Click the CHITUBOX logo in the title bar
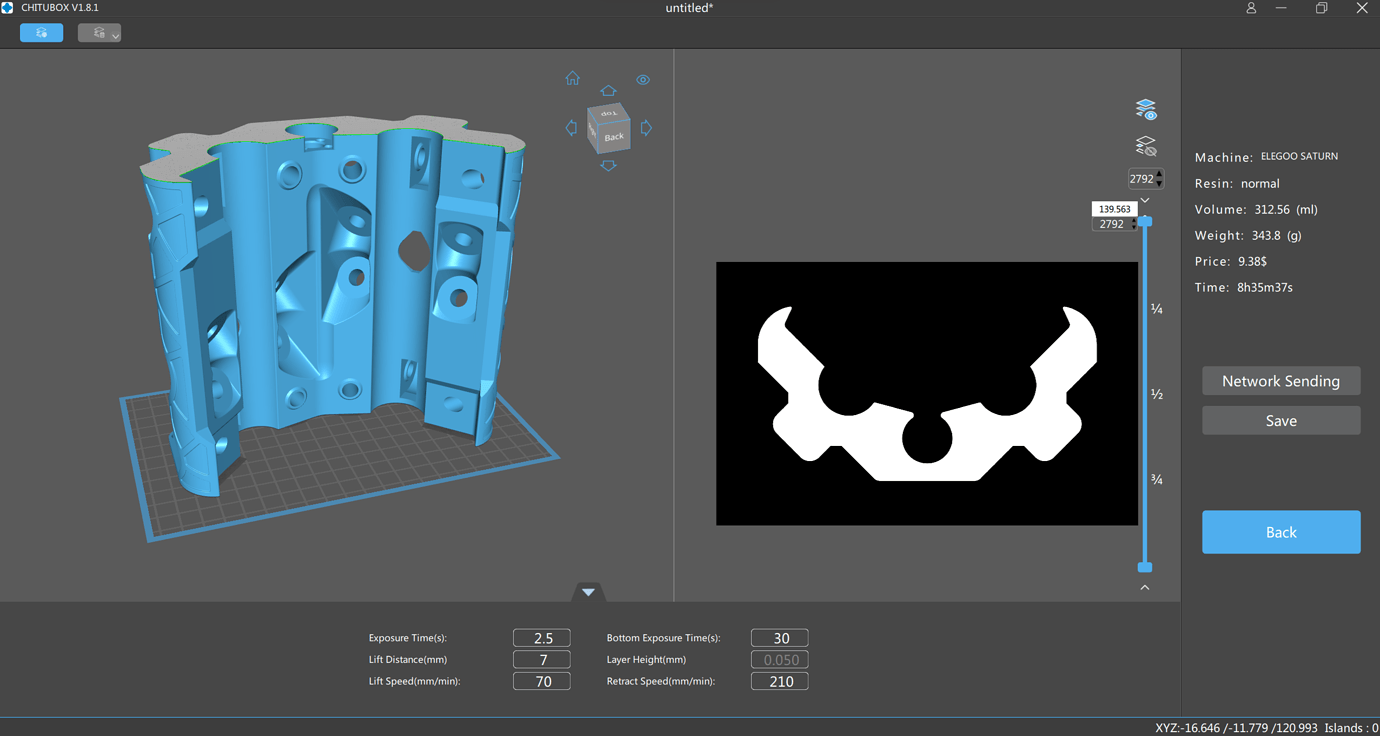Screen dimensions: 1380x736 click(x=10, y=7)
